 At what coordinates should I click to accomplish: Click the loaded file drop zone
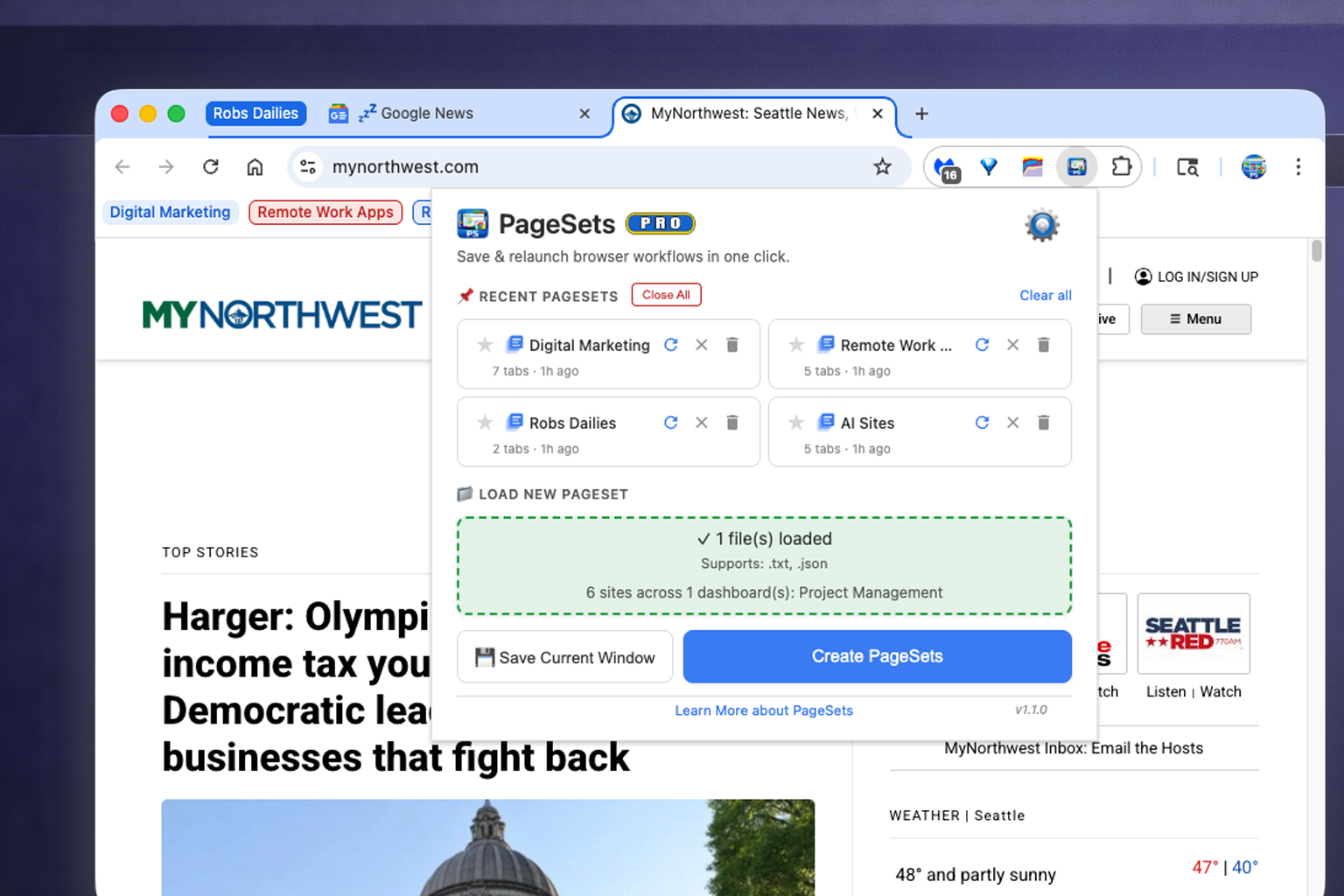point(764,566)
